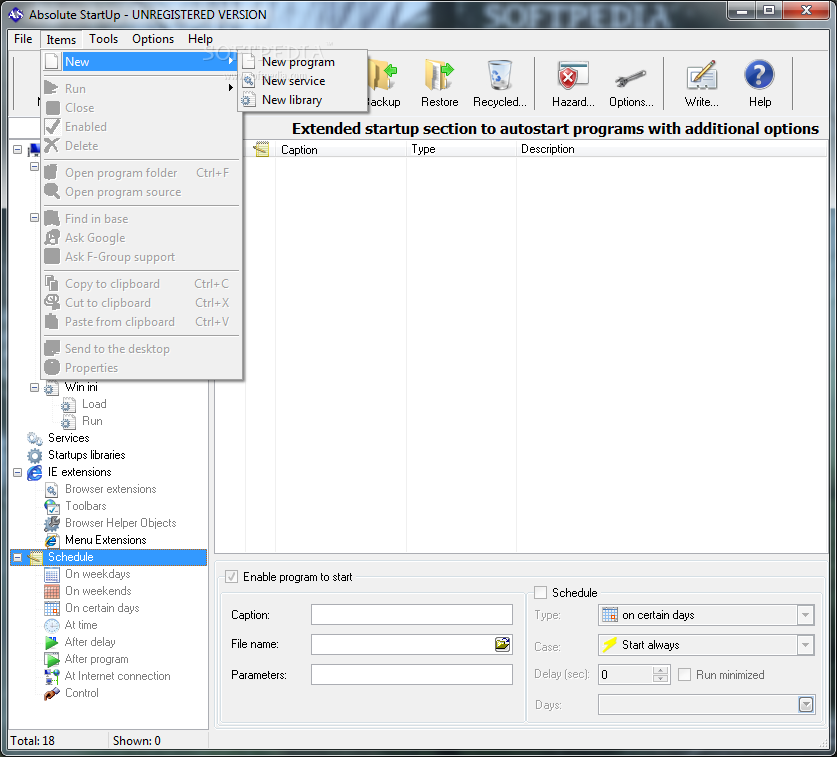Screen dimensions: 837x757
Task: Click the Delay (sec) number field
Action: click(626, 675)
